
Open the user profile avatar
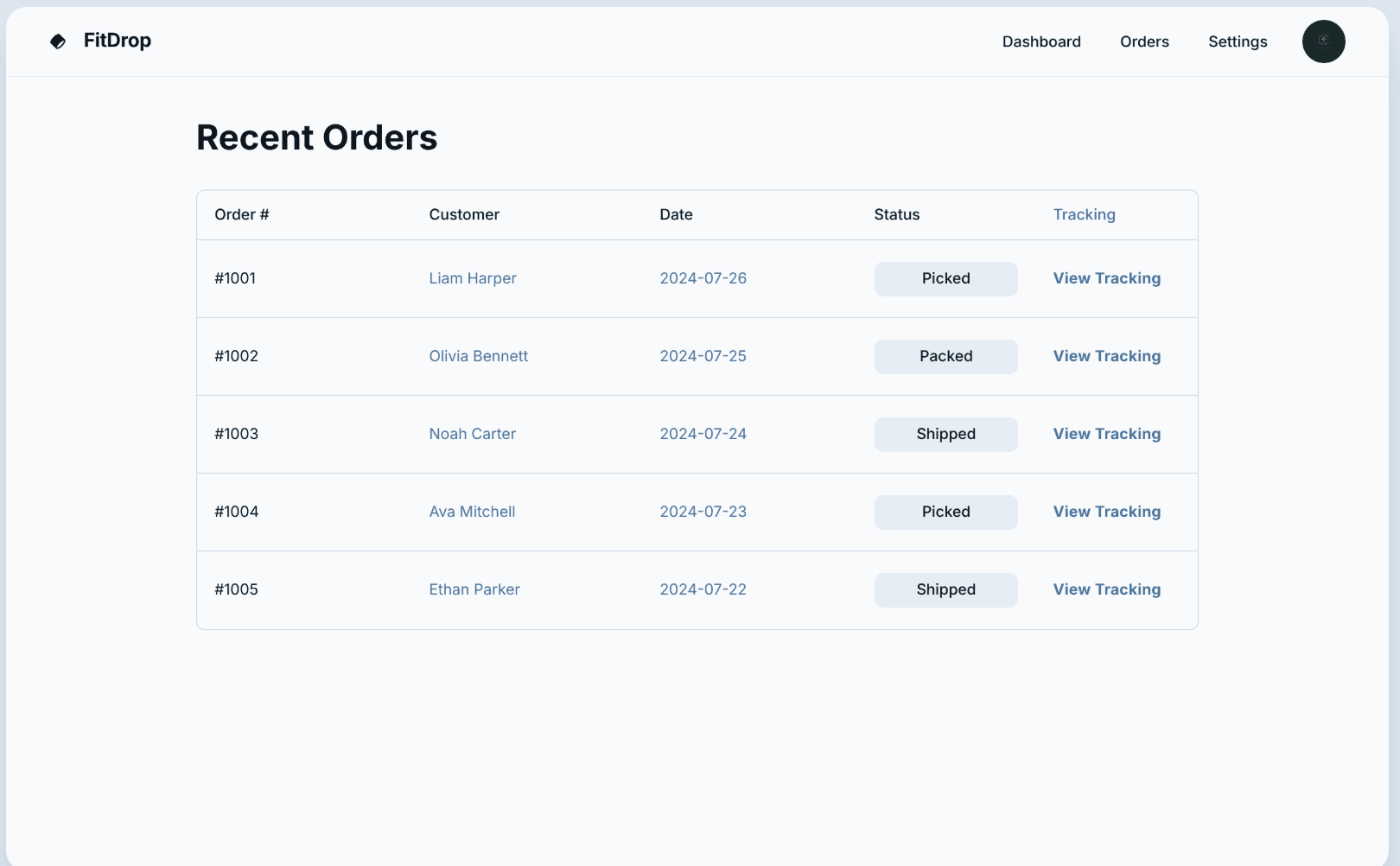[1323, 41]
